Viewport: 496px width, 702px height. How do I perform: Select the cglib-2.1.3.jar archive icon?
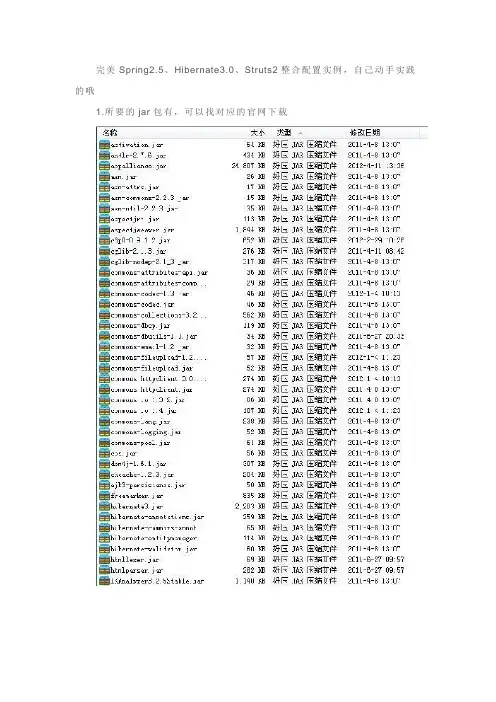click(x=104, y=251)
